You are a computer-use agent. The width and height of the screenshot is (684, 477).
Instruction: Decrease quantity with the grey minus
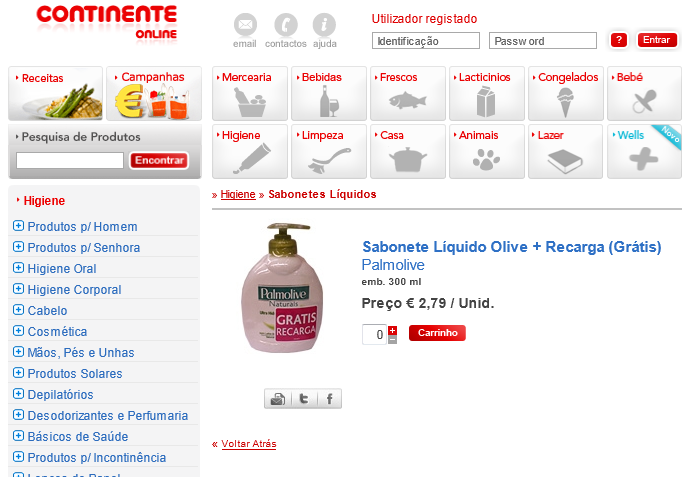[x=393, y=340]
